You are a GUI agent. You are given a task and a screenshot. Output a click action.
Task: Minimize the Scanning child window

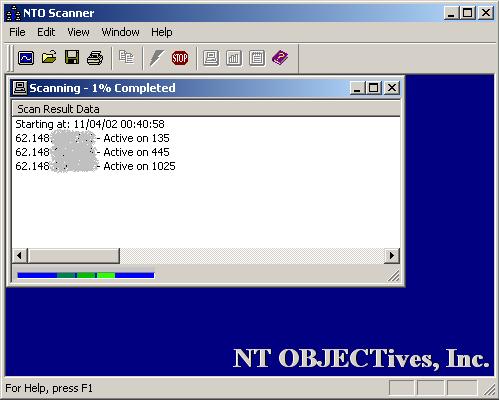[x=357, y=88]
